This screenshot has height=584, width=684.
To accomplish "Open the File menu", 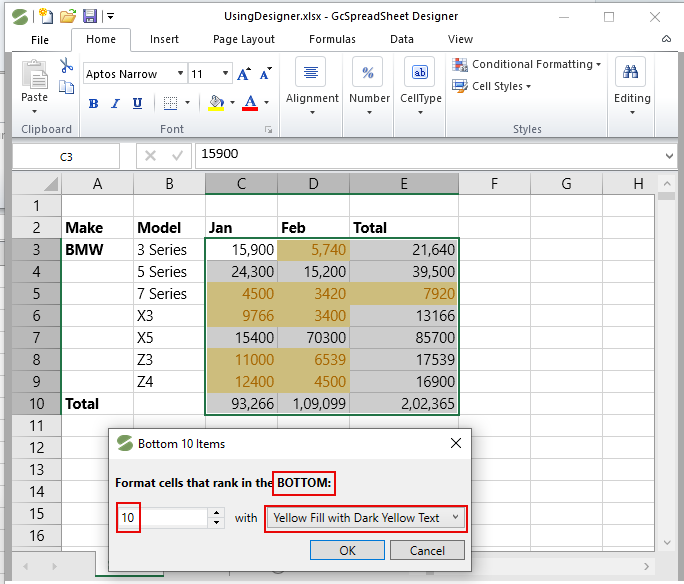I will click(40, 40).
